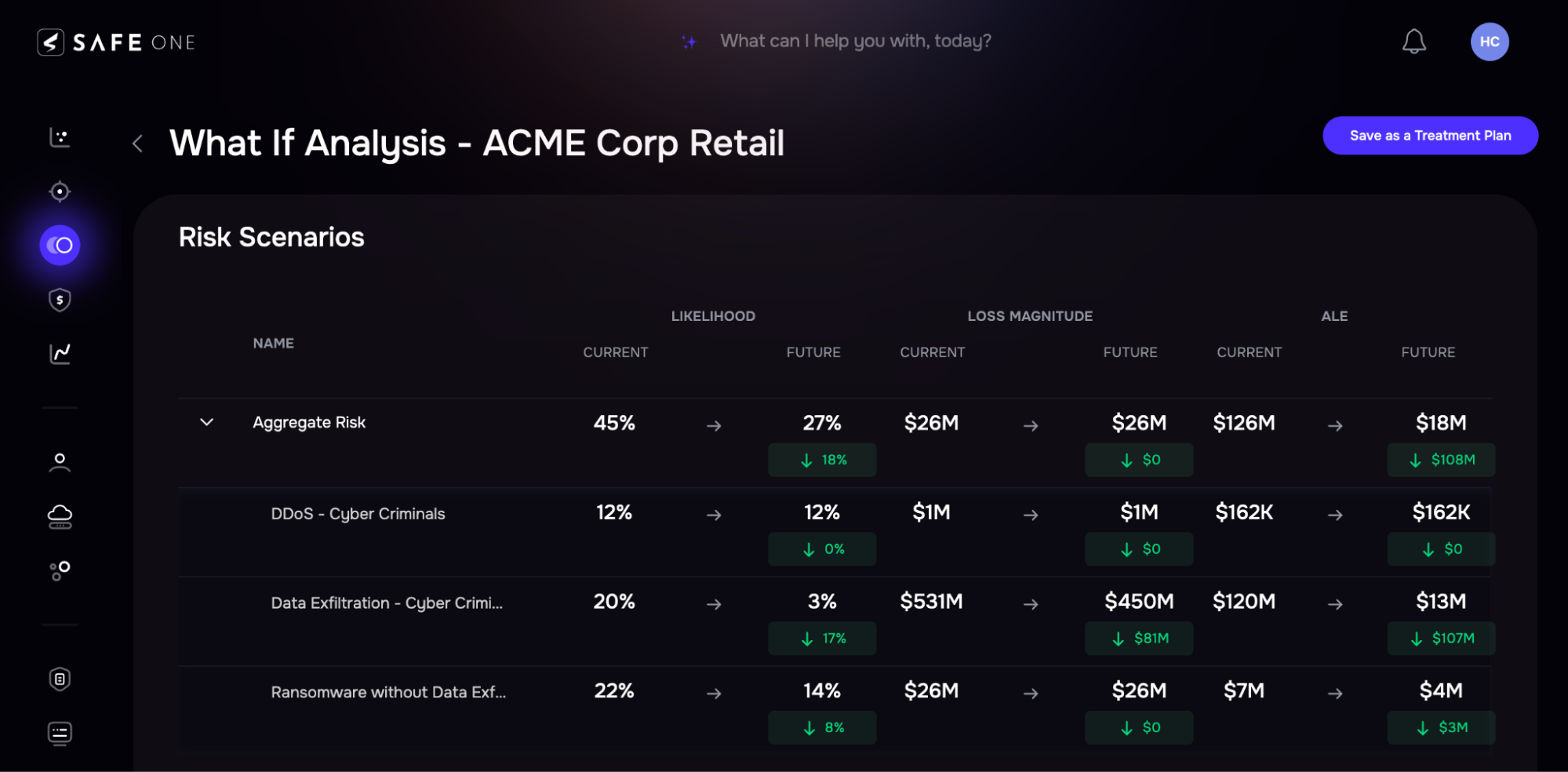
Task: Type in the AI help prompt field
Action: coord(855,41)
